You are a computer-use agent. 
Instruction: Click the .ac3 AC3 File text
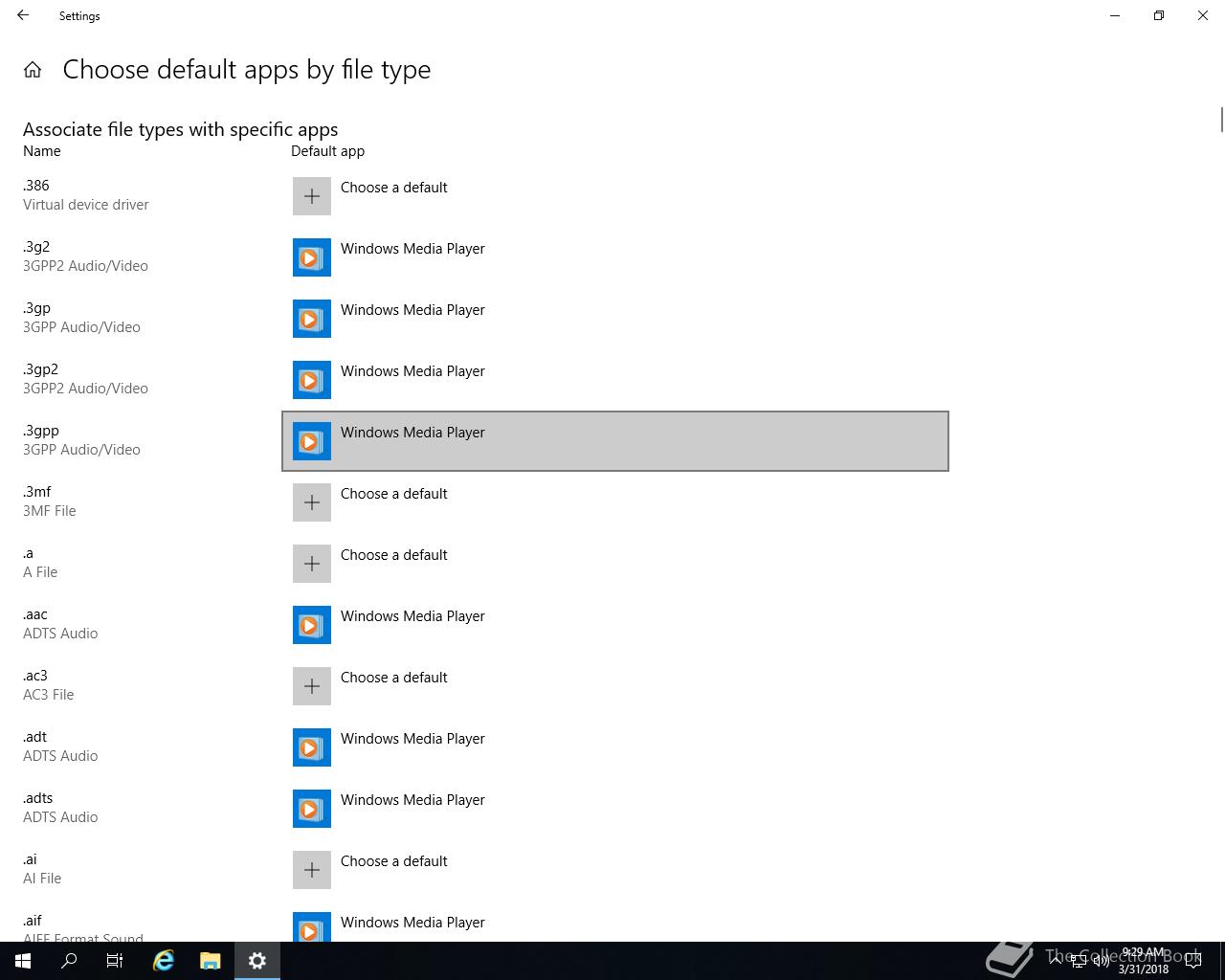point(49,685)
